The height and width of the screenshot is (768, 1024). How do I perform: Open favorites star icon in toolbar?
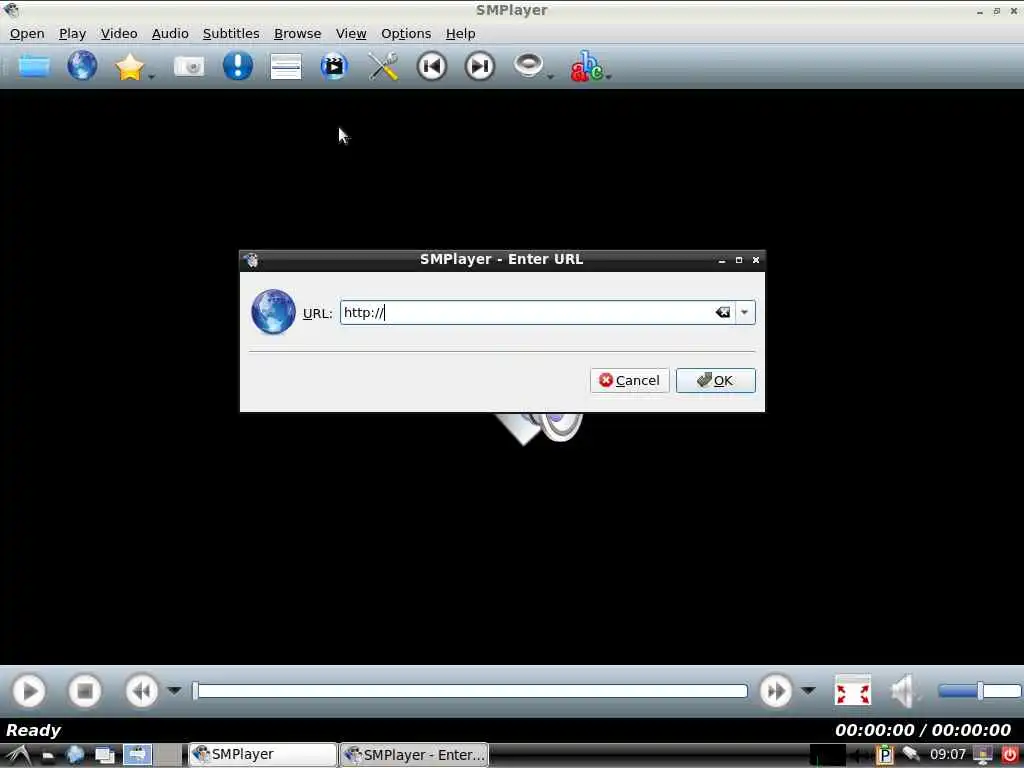click(x=129, y=67)
